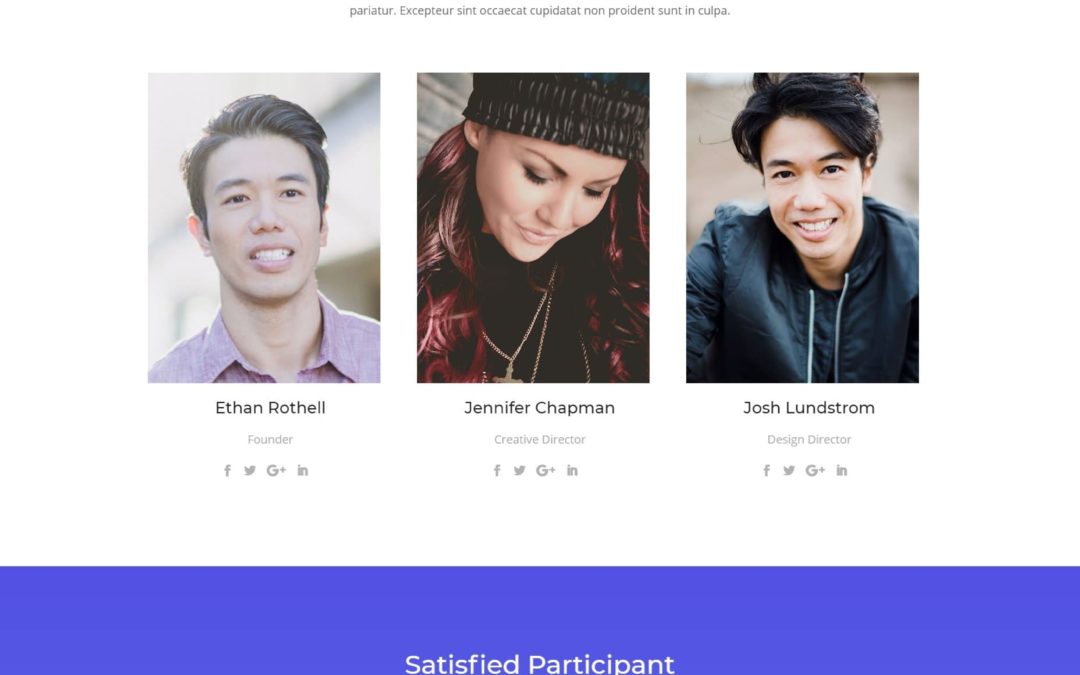1080x675 pixels.
Task: Click the Jennifer Chapman name heading
Action: click(x=540, y=408)
